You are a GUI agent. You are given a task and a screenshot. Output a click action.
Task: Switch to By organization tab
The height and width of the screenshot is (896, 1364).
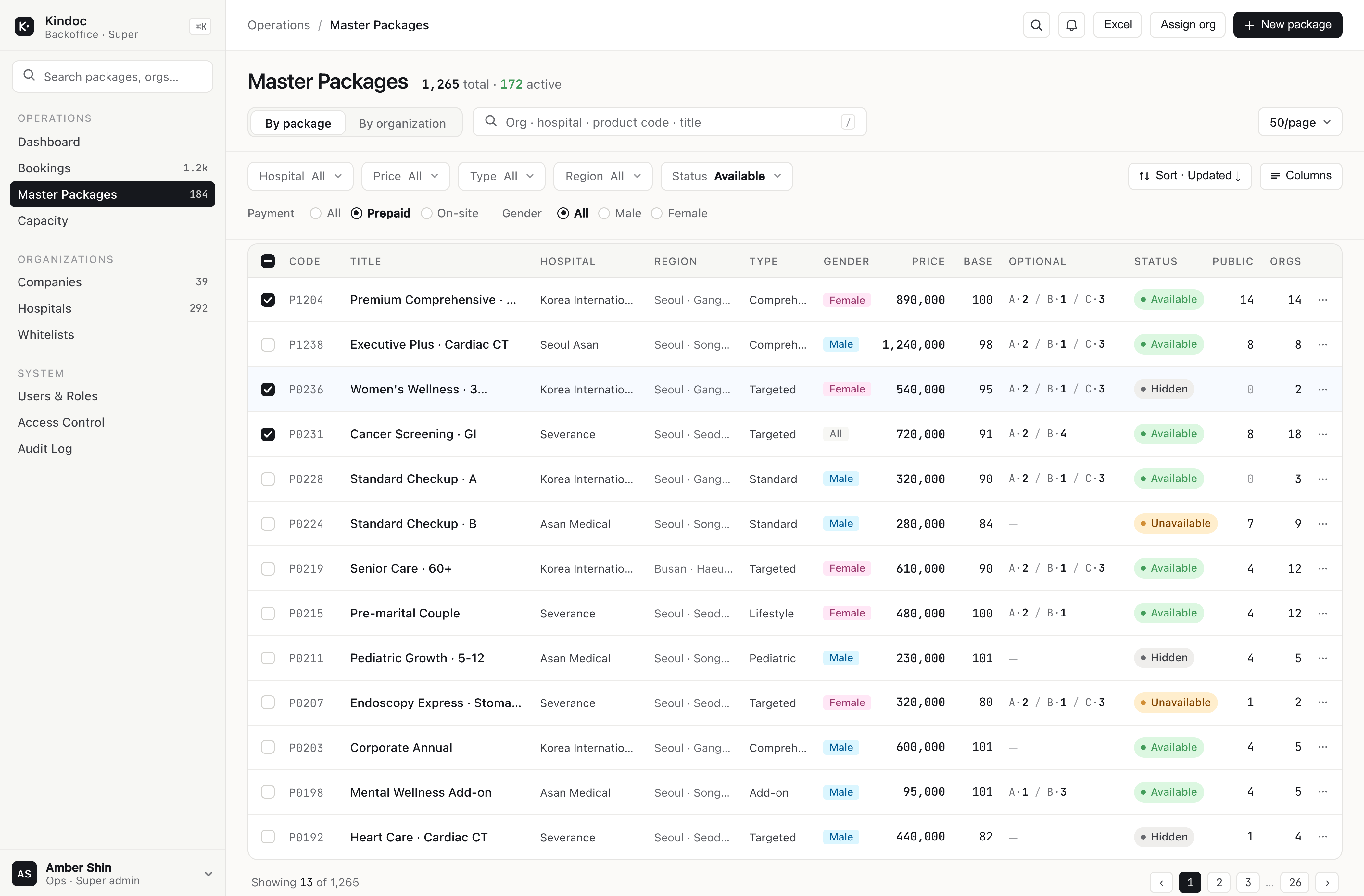click(x=402, y=123)
